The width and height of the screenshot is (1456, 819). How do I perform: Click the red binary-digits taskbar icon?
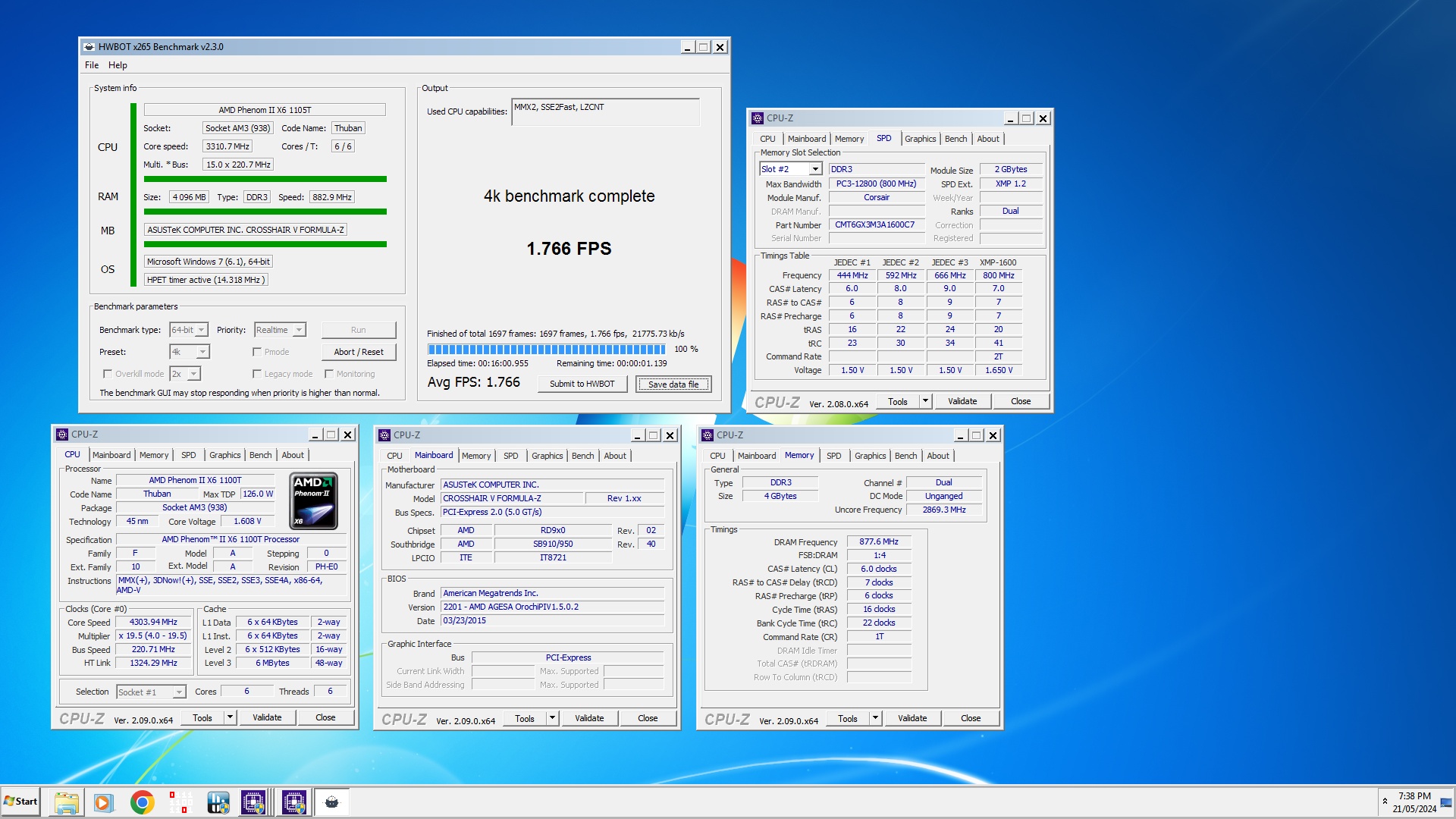point(180,802)
